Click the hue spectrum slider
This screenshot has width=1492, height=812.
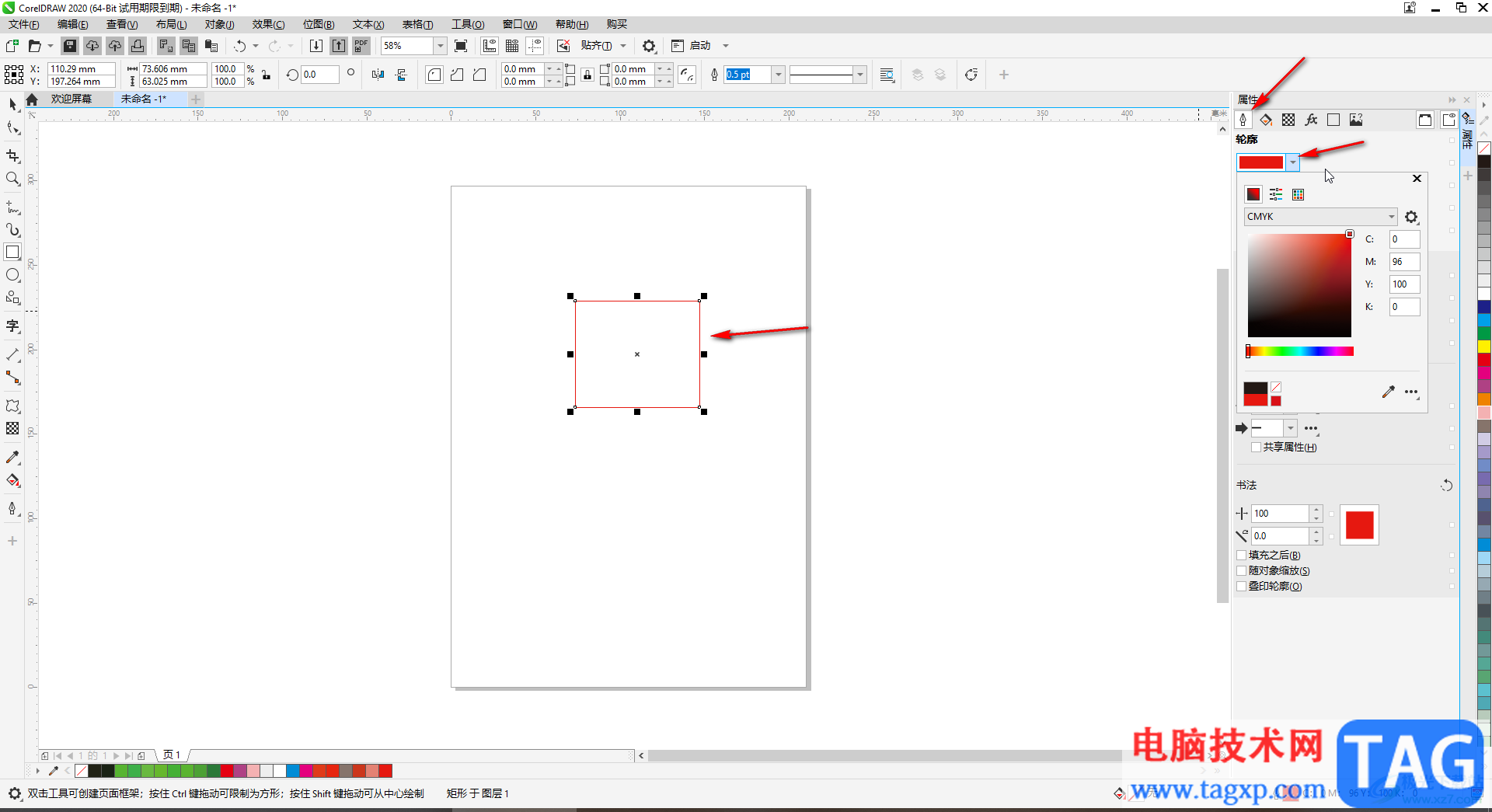tap(1300, 351)
